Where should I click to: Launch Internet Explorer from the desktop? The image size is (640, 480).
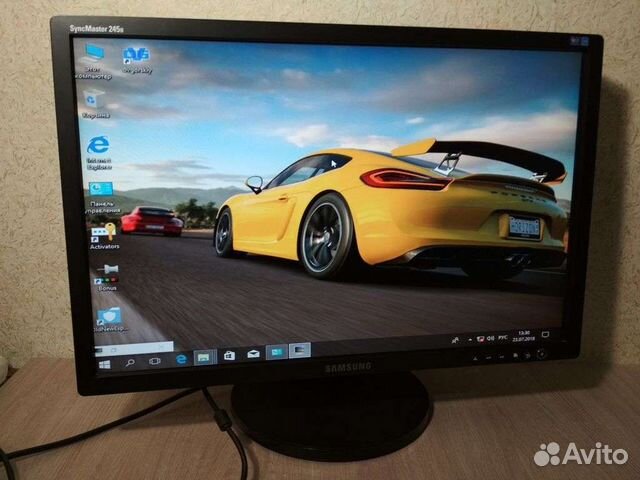98,152
